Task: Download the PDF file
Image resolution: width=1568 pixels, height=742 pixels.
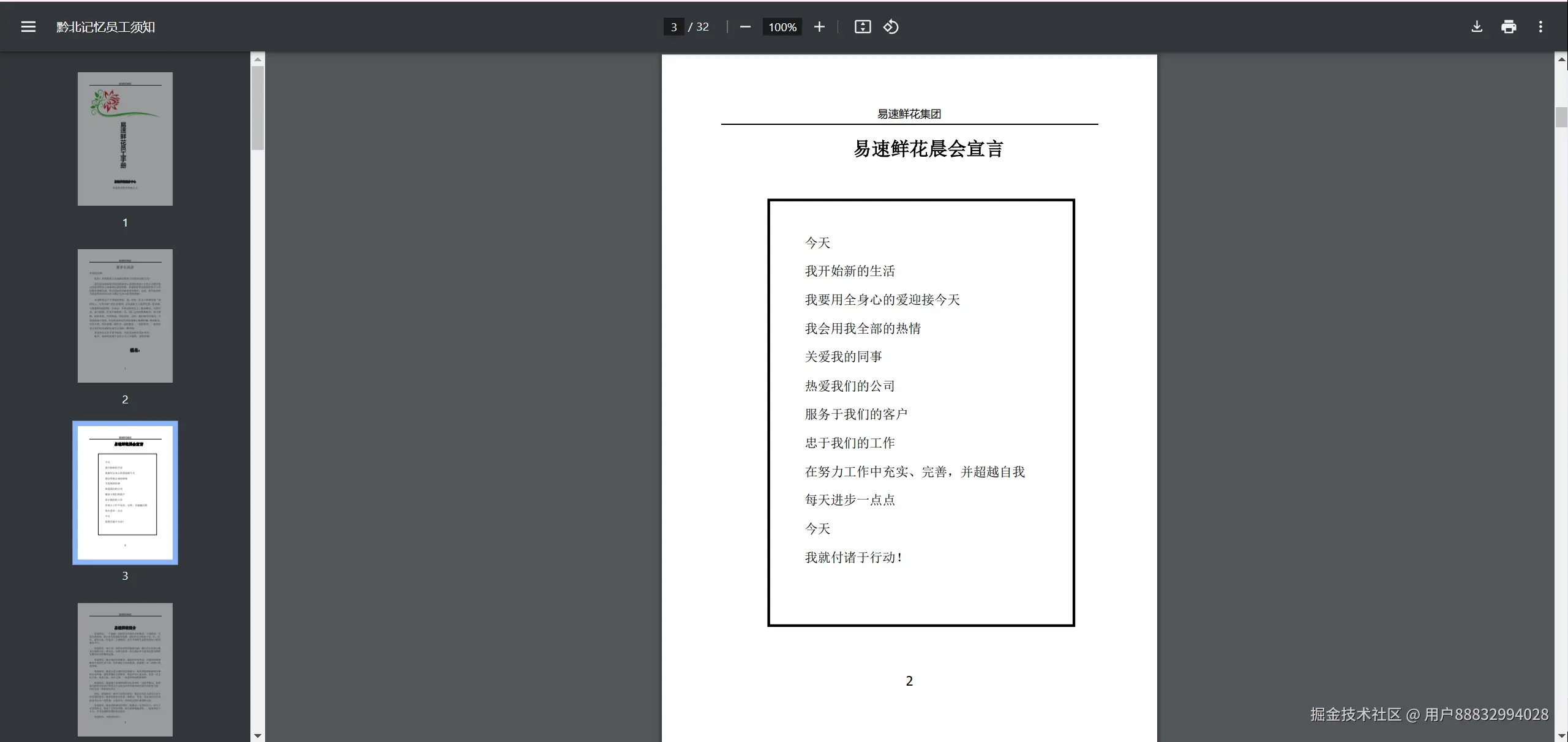Action: coord(1477,27)
